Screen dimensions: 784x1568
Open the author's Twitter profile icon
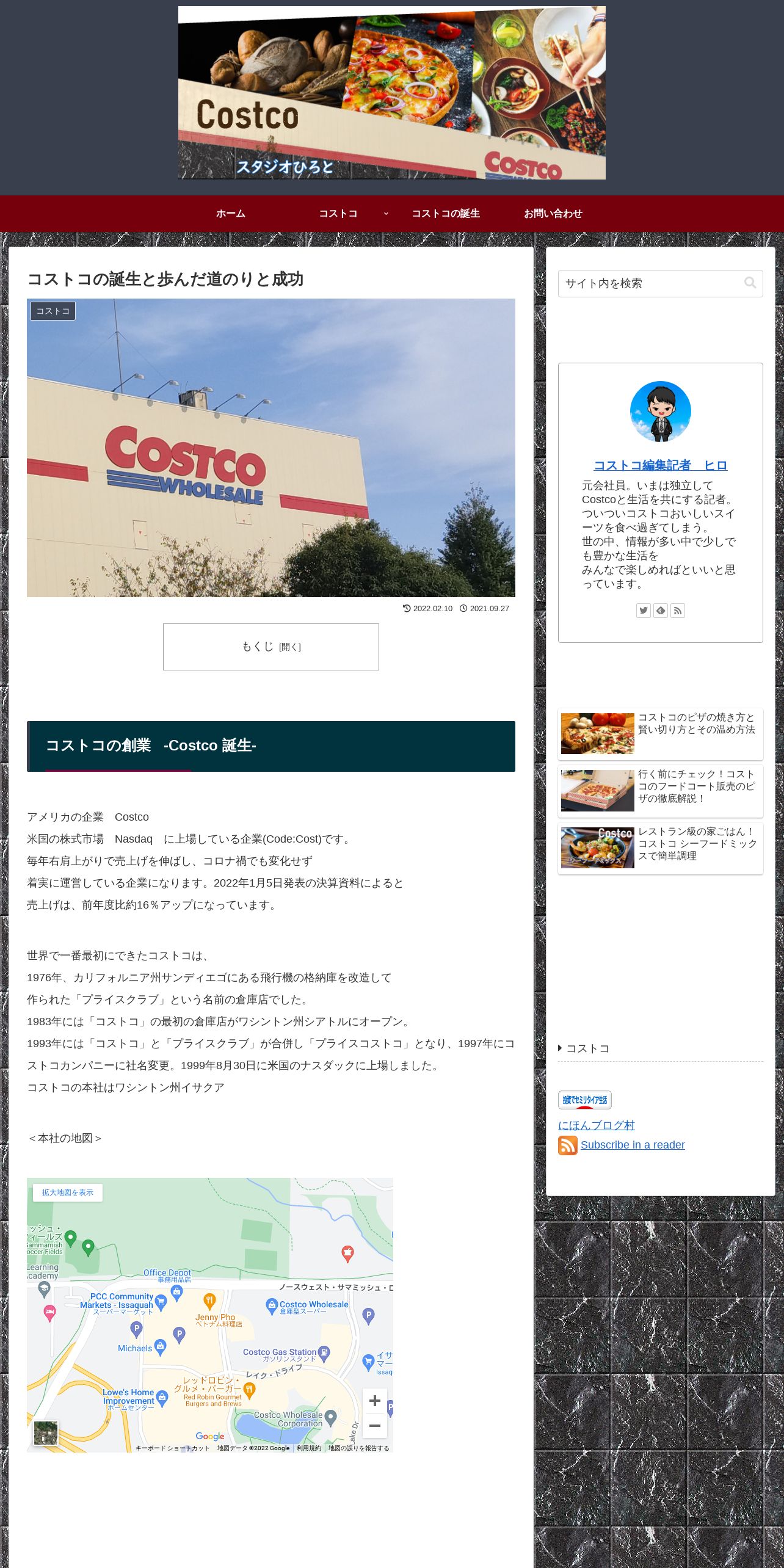click(x=644, y=611)
